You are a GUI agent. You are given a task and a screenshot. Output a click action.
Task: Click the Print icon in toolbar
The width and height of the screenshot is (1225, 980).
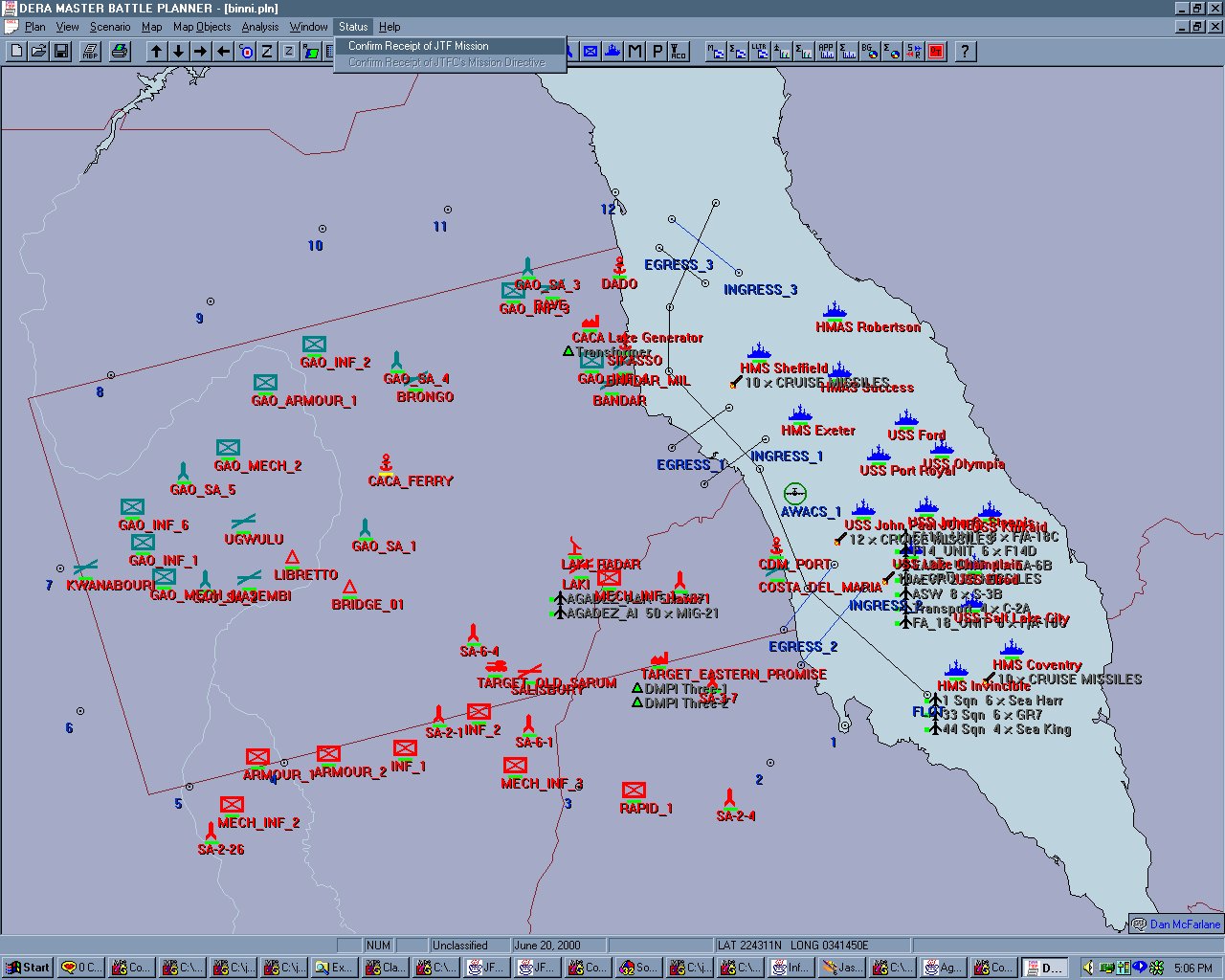point(120,52)
